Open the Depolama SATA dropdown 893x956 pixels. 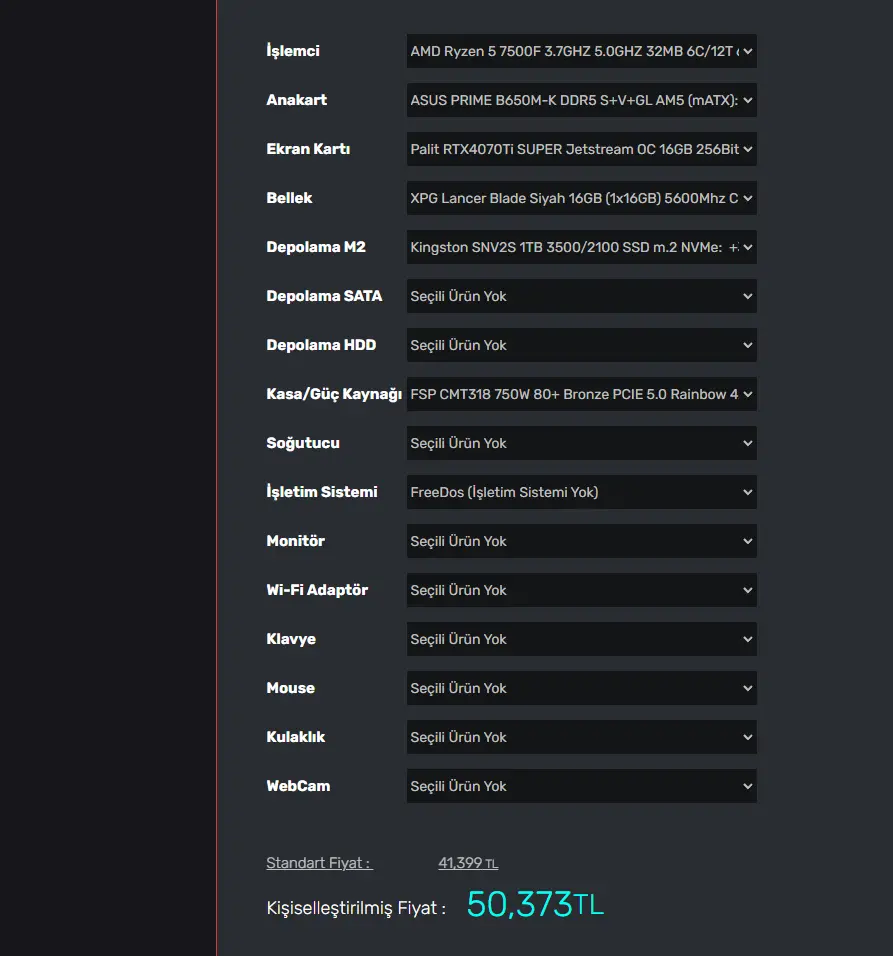(x=582, y=296)
